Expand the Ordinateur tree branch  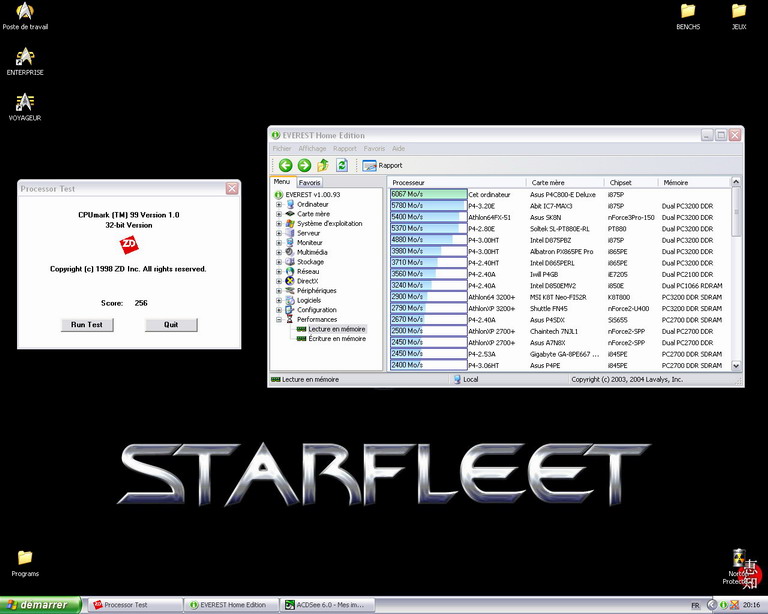coord(279,204)
